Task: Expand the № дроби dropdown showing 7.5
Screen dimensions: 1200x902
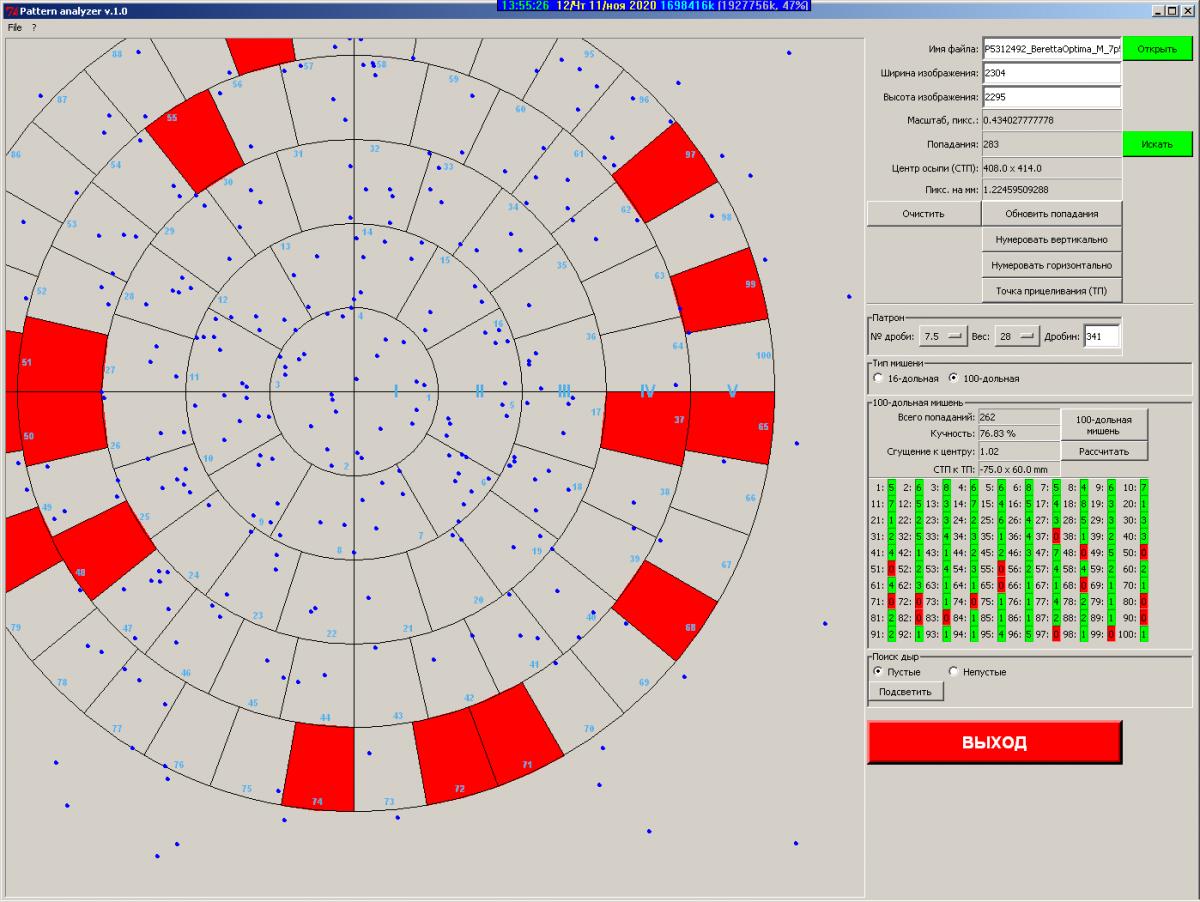Action: [943, 337]
